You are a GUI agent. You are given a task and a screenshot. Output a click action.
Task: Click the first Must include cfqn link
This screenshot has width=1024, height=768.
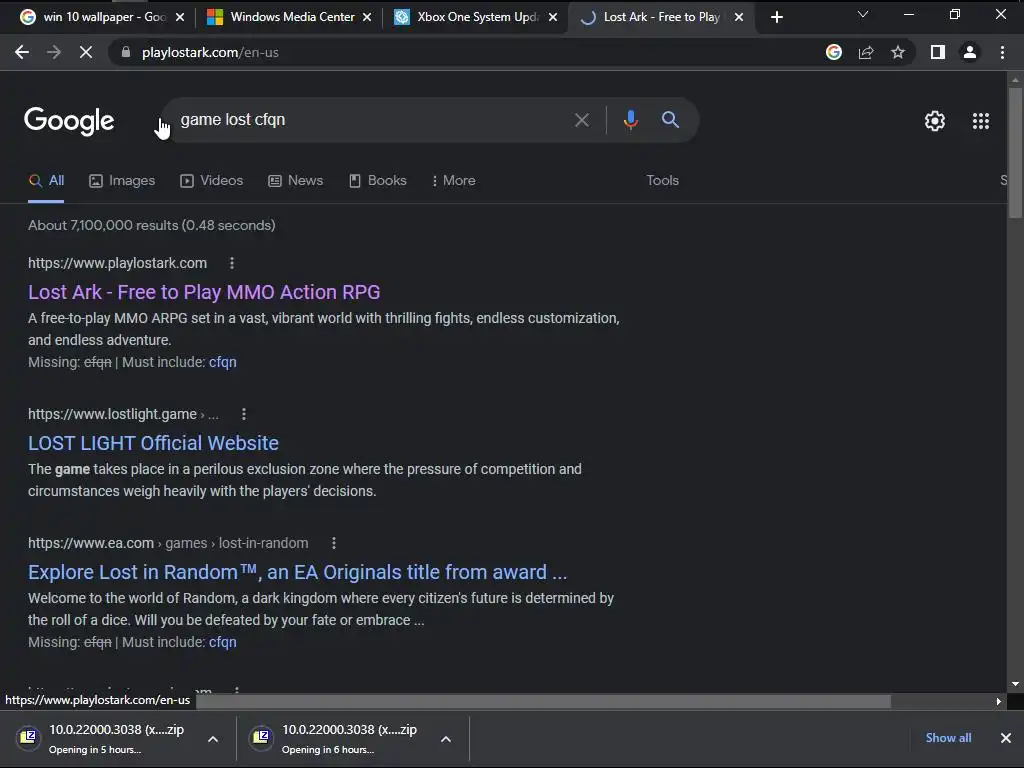pyautogui.click(x=223, y=362)
